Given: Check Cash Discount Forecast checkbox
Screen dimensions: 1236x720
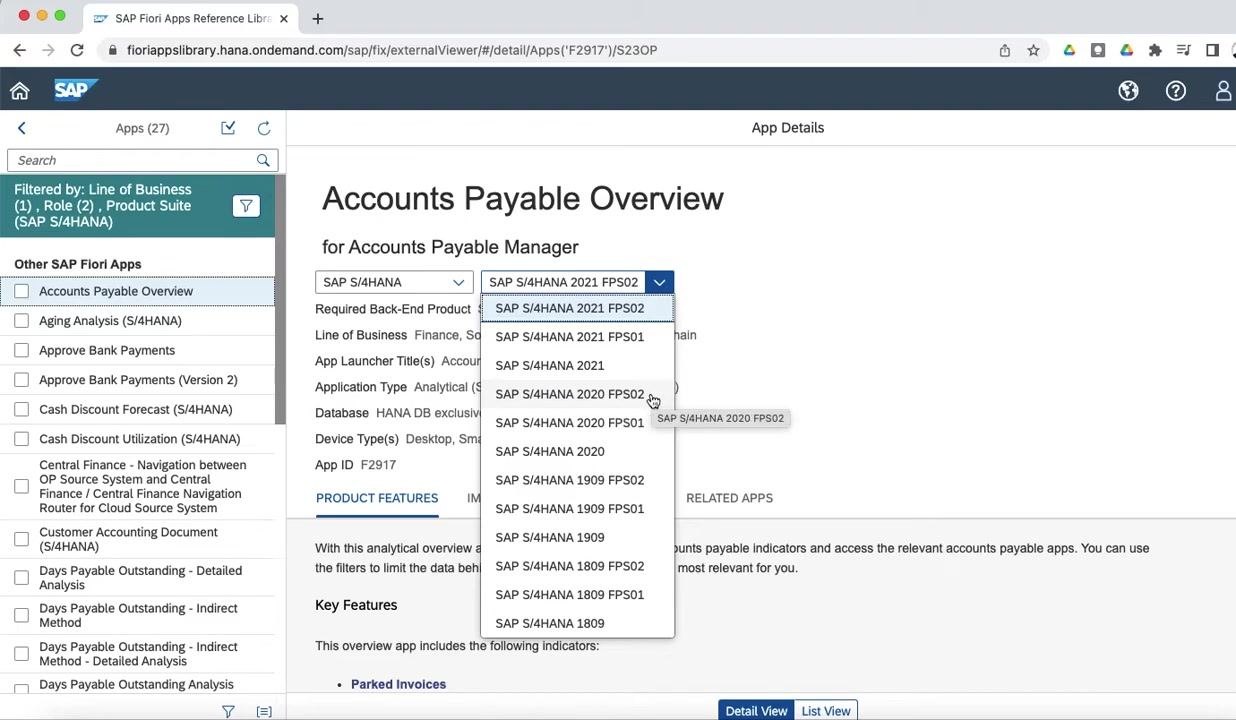Looking at the screenshot, I should (x=22, y=409).
